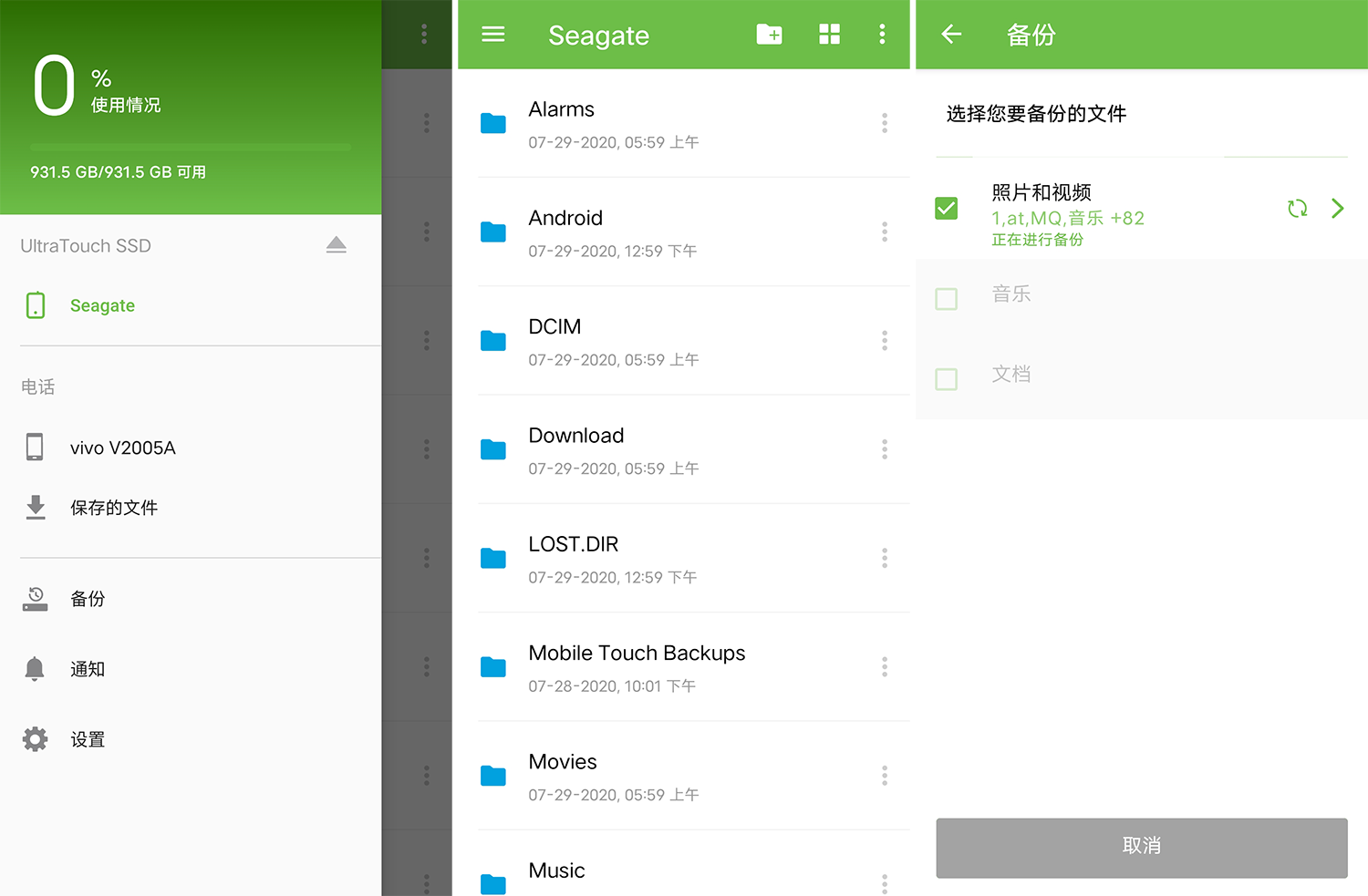Viewport: 1368px width, 896px height.
Task: Click the 0% 使用情况 usage header
Action: (x=97, y=86)
